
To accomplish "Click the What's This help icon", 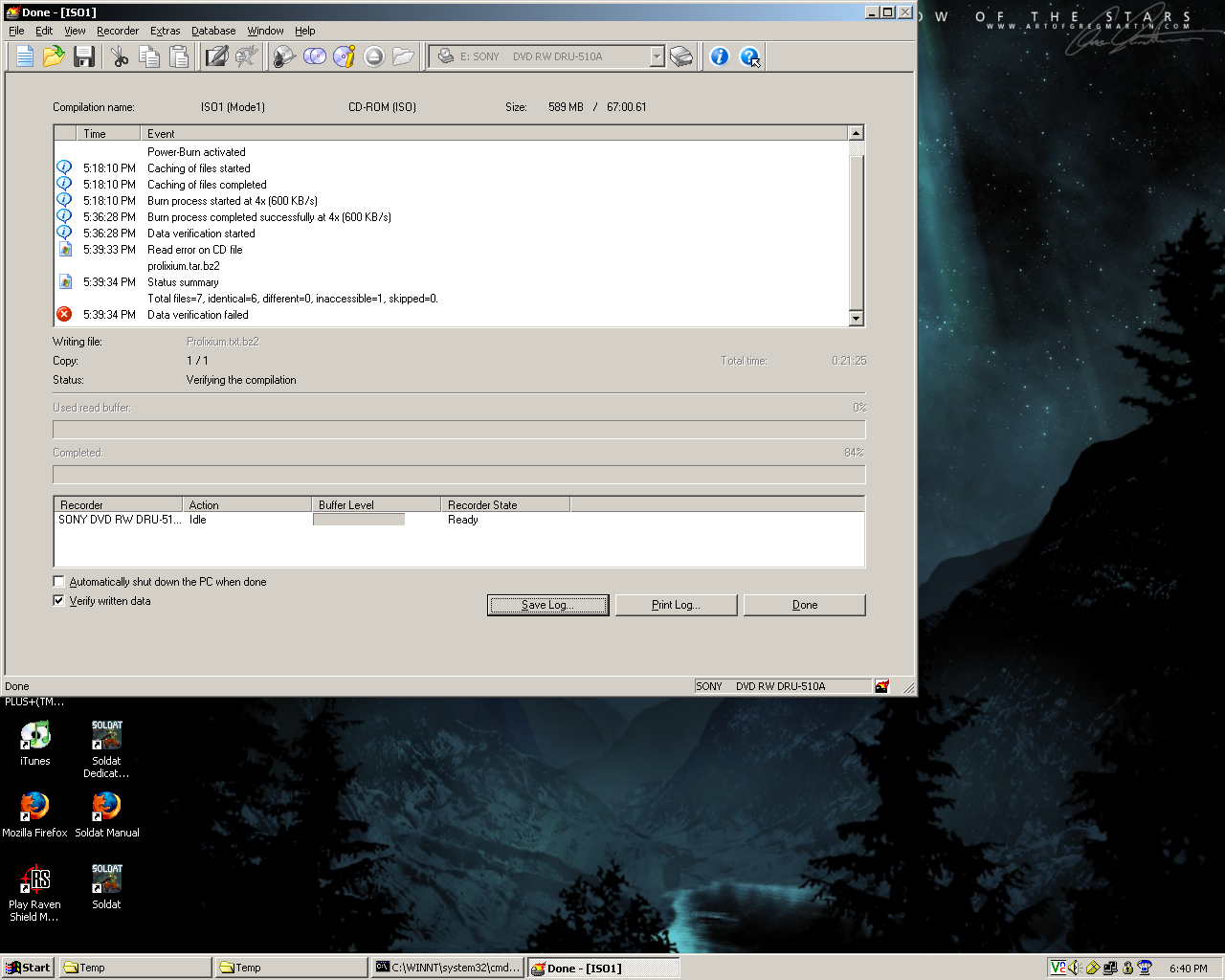I will (x=750, y=56).
